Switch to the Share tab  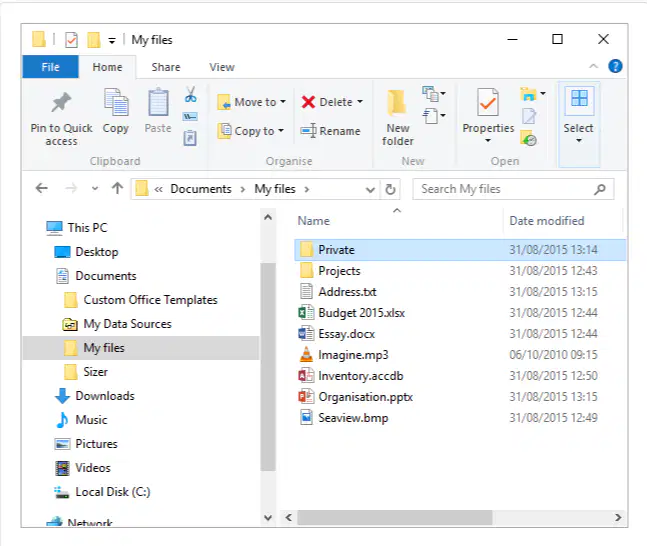(165, 67)
